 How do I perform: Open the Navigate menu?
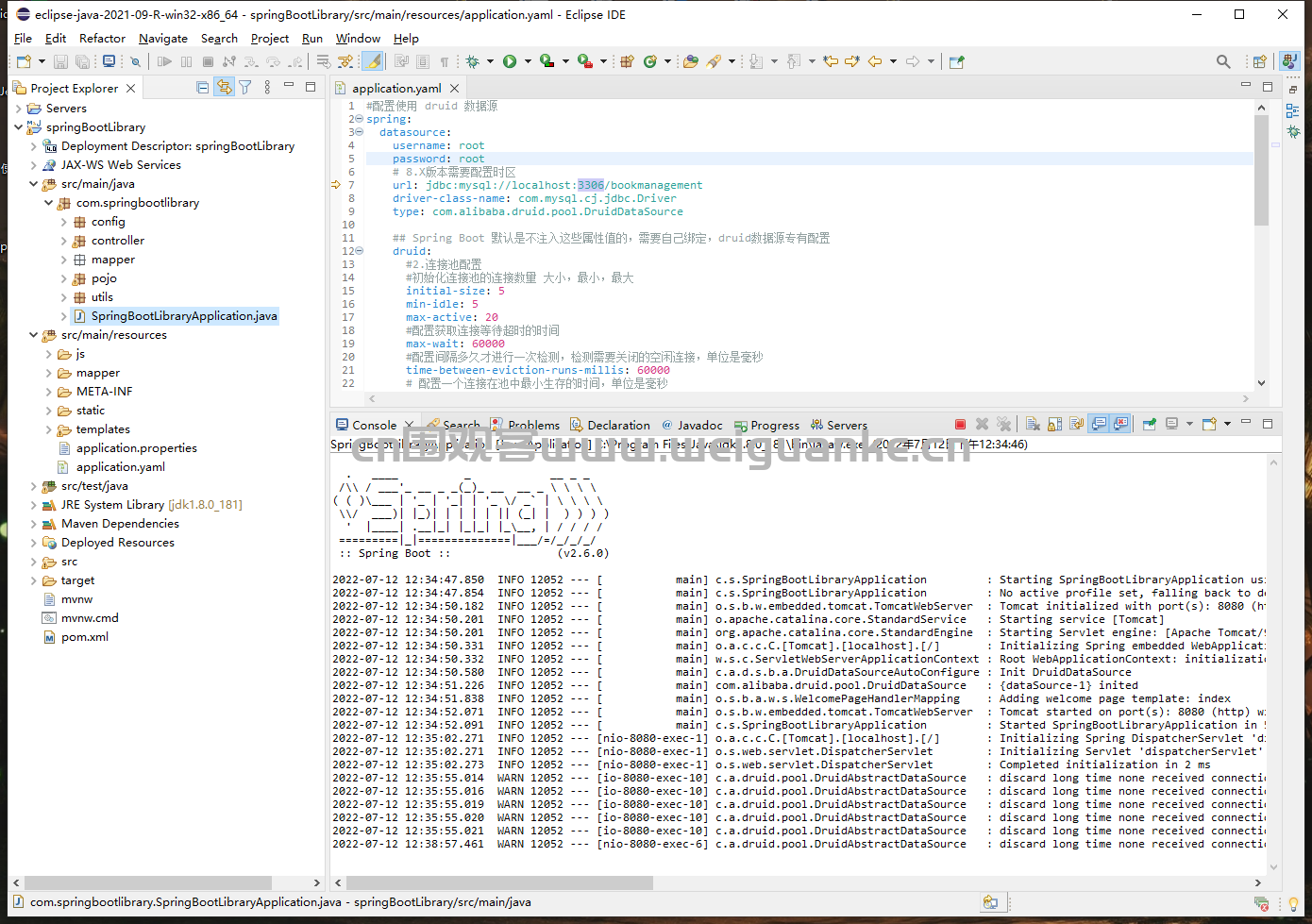[x=163, y=38]
